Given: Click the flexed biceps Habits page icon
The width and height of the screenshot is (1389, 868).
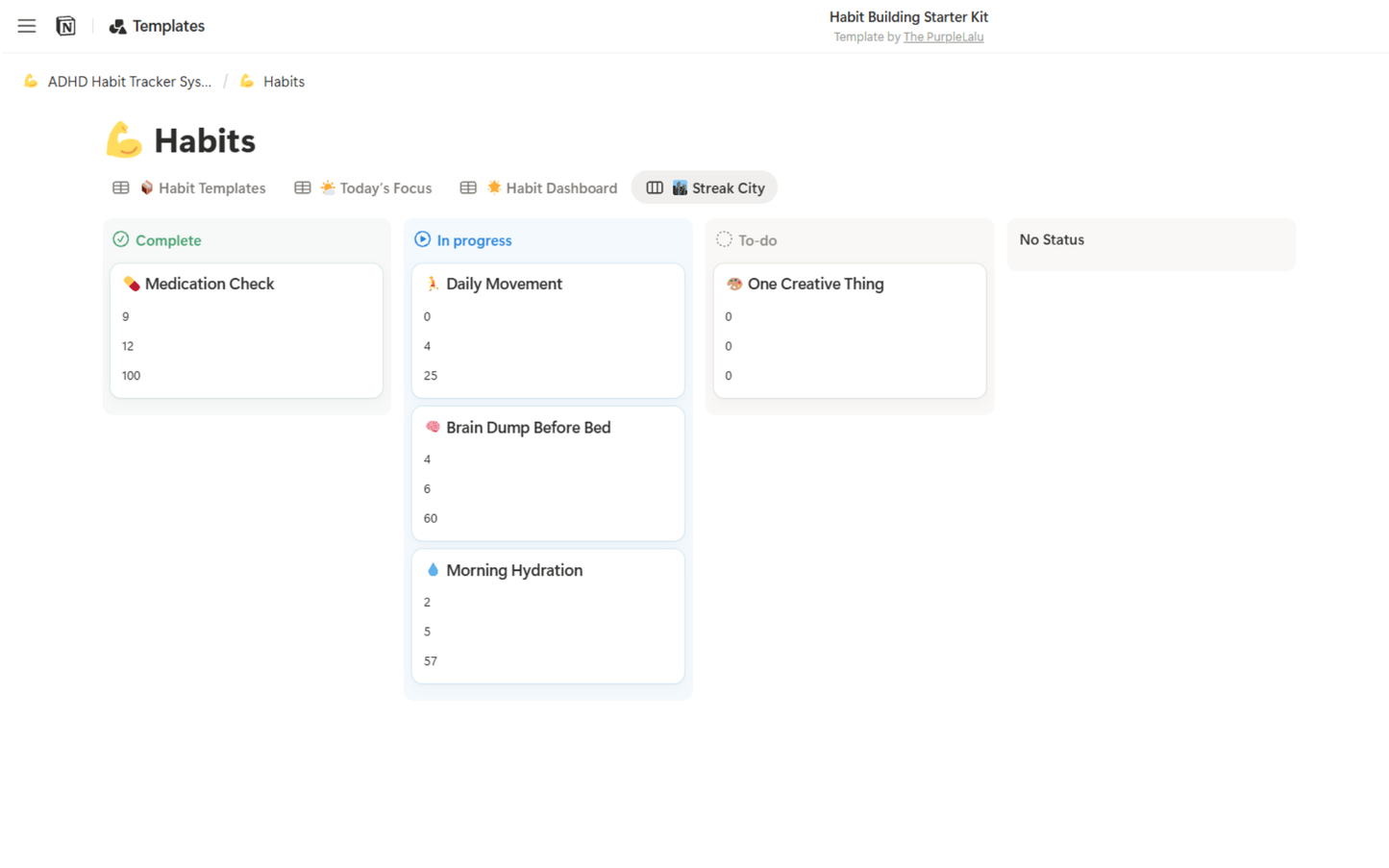Looking at the screenshot, I should [125, 139].
